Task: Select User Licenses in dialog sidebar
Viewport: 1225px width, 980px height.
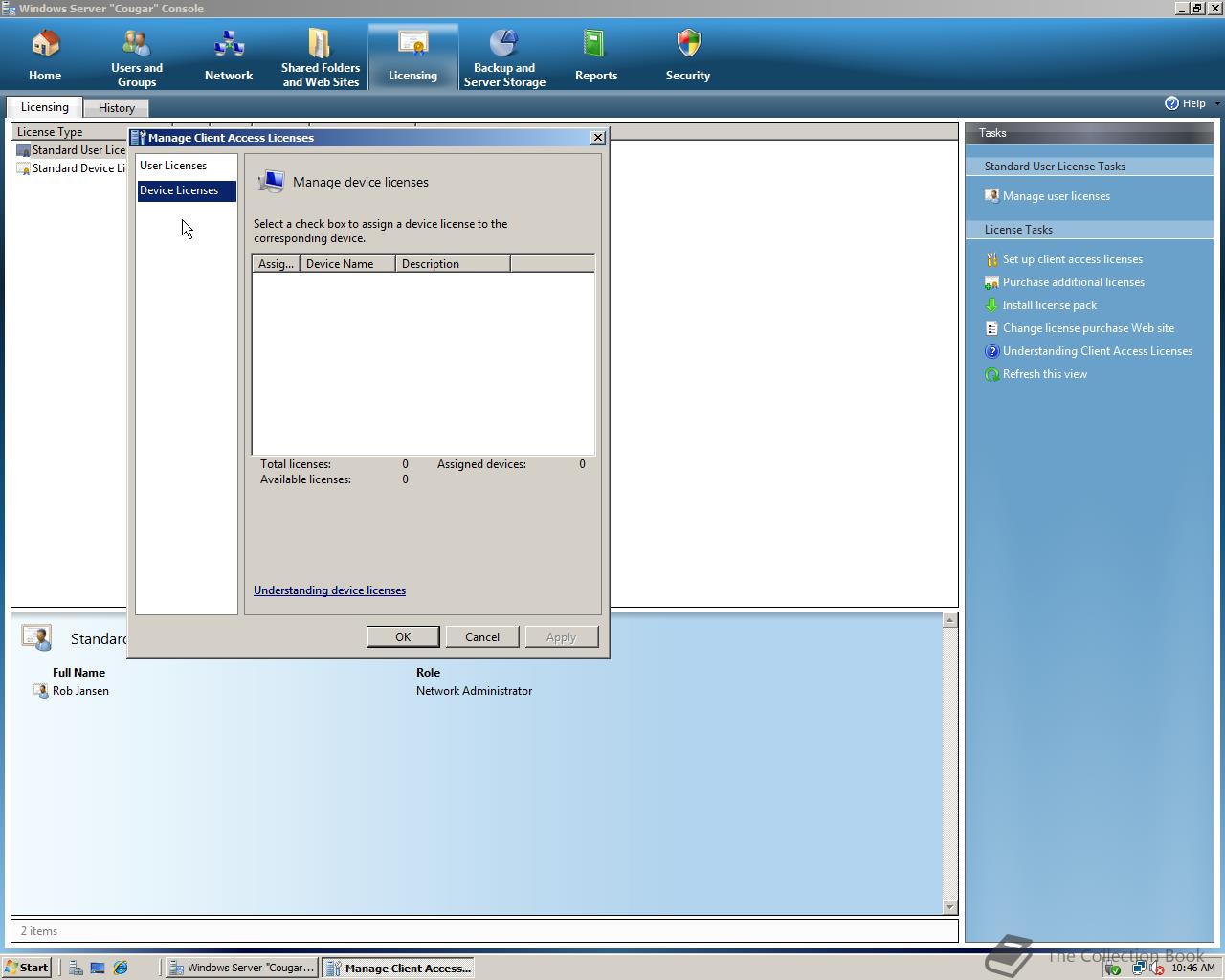Action: click(x=187, y=166)
